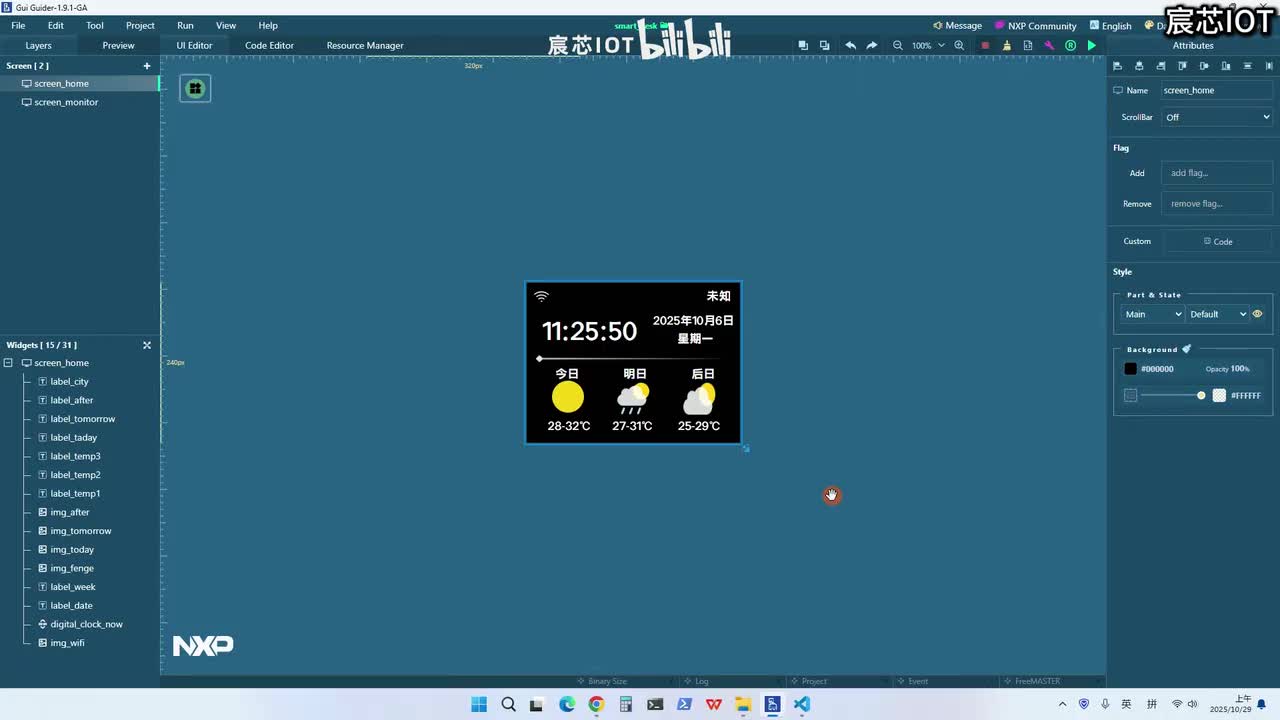
Task: Click the bring-to-front layer icon
Action: click(x=803, y=45)
